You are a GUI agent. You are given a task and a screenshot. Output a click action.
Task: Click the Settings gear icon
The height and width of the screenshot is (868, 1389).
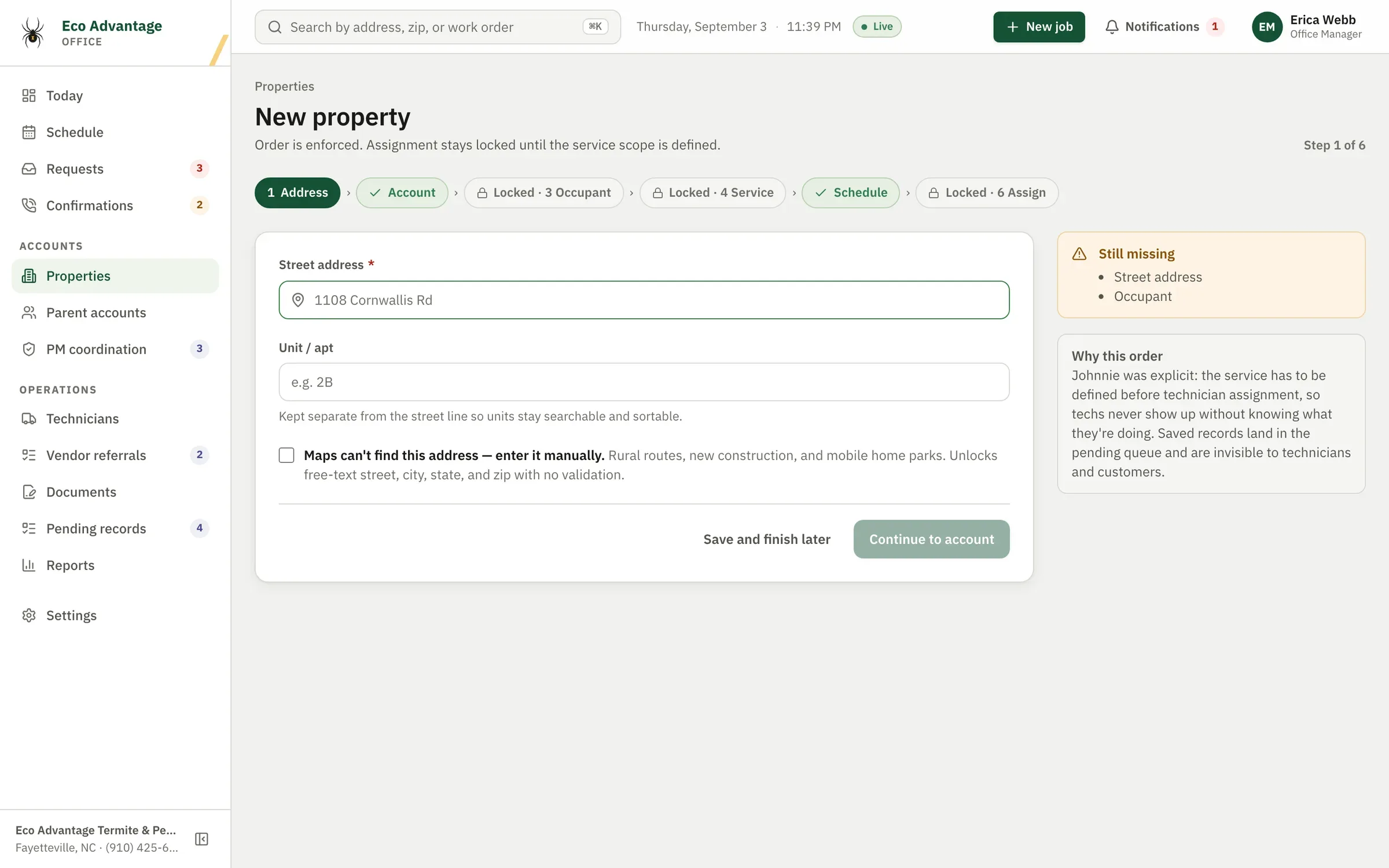29,615
